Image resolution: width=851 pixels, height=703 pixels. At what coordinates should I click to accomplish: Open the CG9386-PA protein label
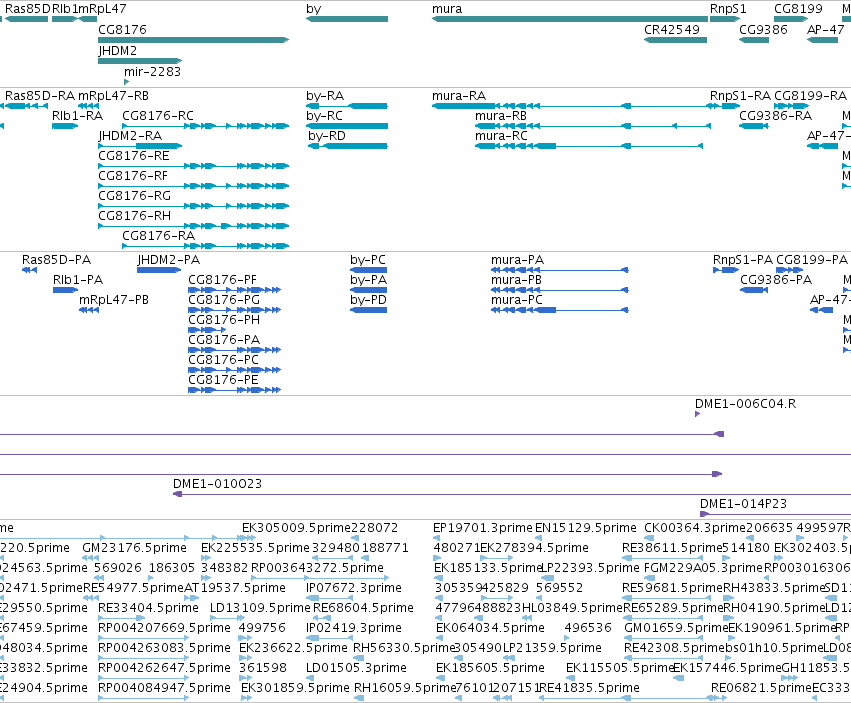coord(776,280)
